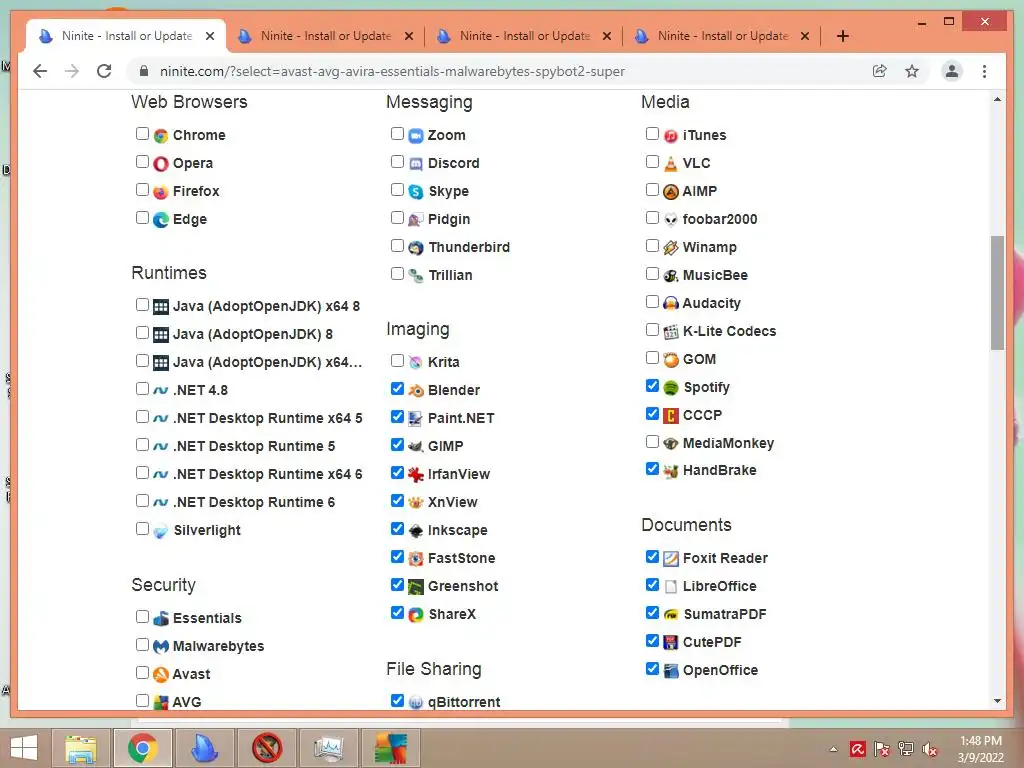Click the SumatraPDF label

725,615
